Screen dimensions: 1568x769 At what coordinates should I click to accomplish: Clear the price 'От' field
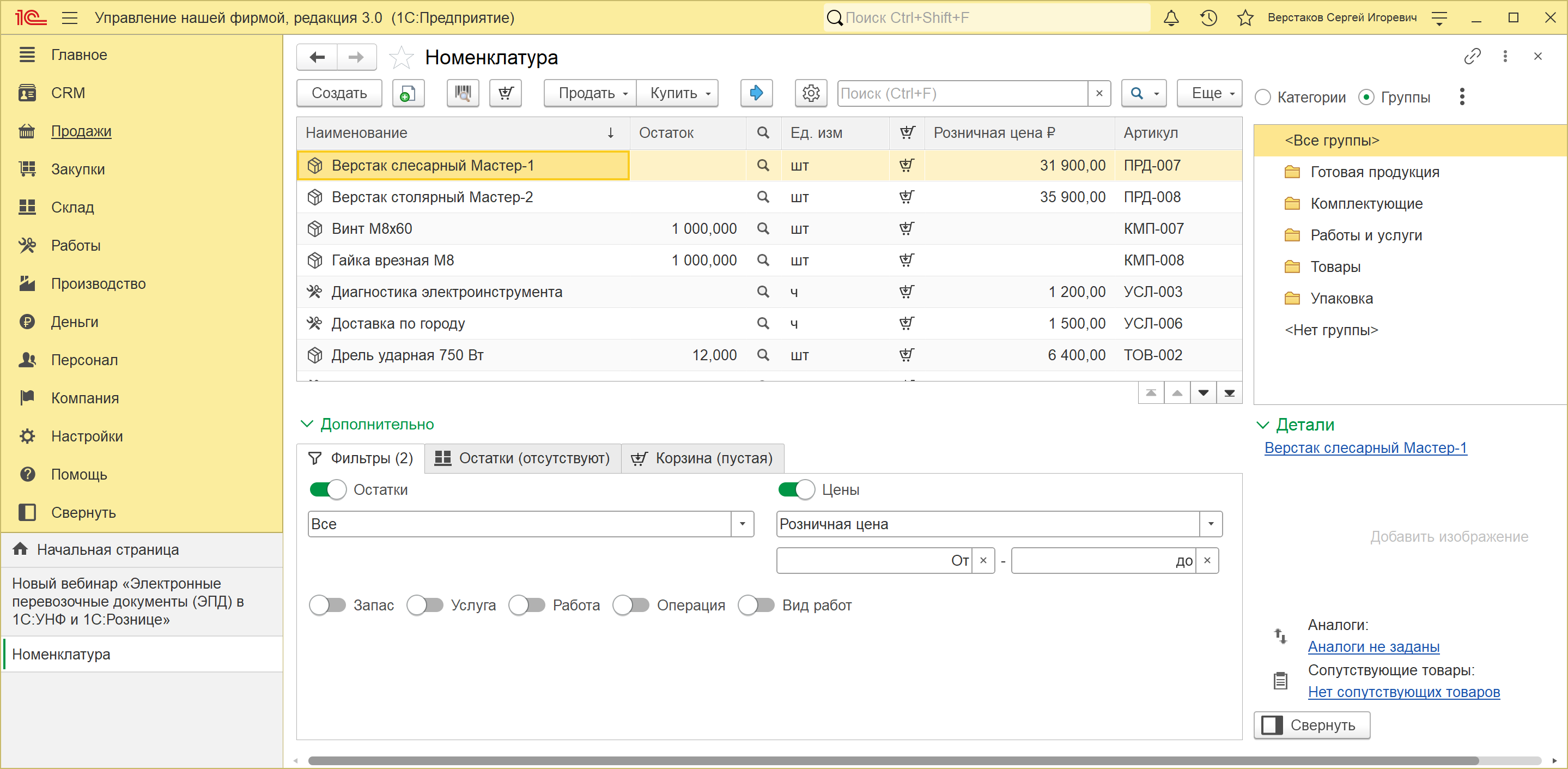tap(982, 560)
